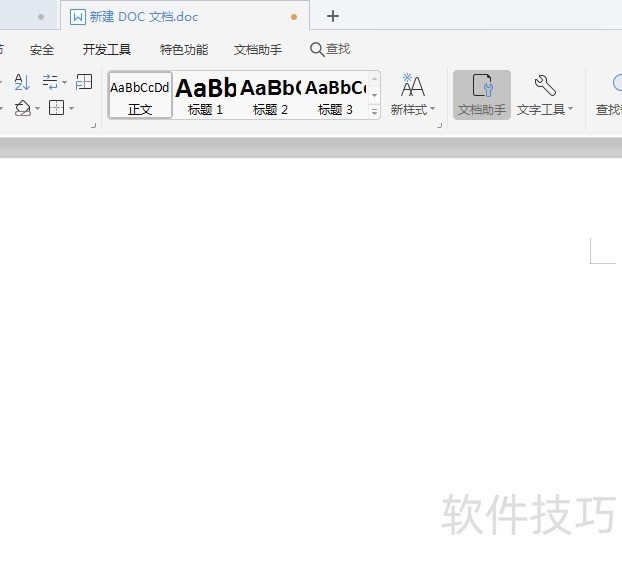Screen dimensions: 622x561
Task: Open the 文字工具 dropdown arrow
Action: [570, 108]
